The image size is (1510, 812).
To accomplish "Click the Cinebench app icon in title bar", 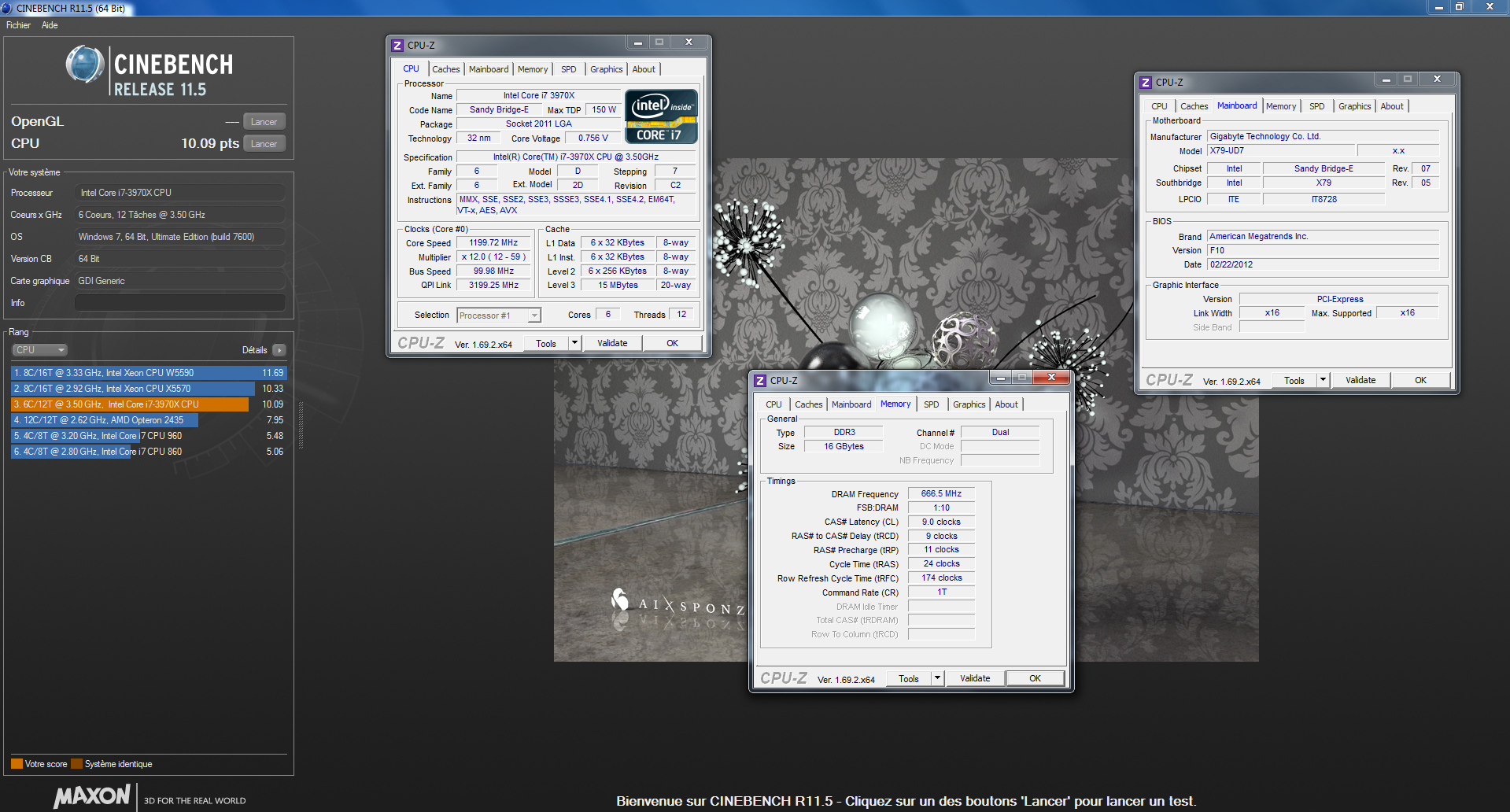I will click(6, 8).
